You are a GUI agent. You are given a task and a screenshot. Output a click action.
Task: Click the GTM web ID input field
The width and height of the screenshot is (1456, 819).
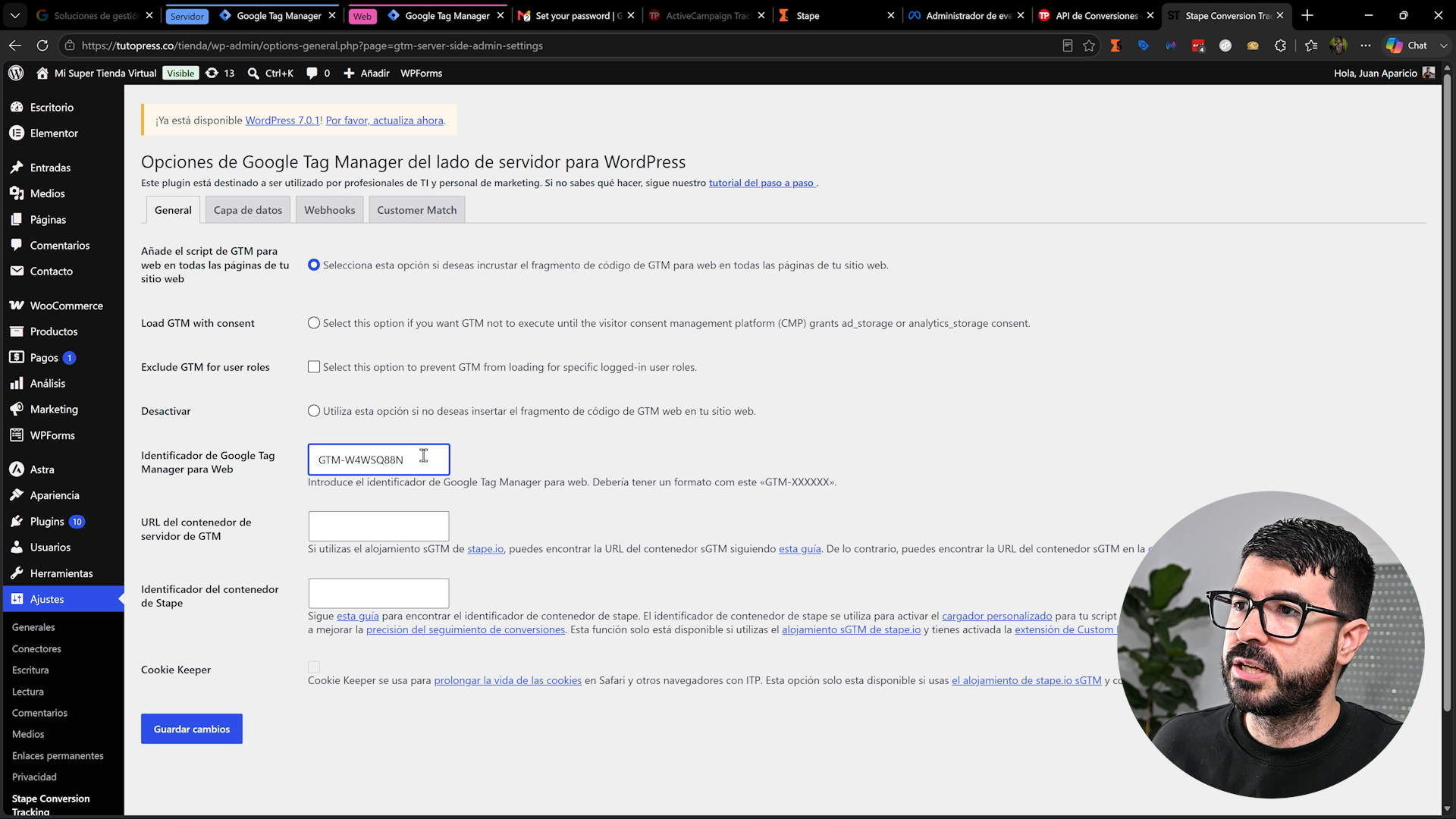pos(378,460)
